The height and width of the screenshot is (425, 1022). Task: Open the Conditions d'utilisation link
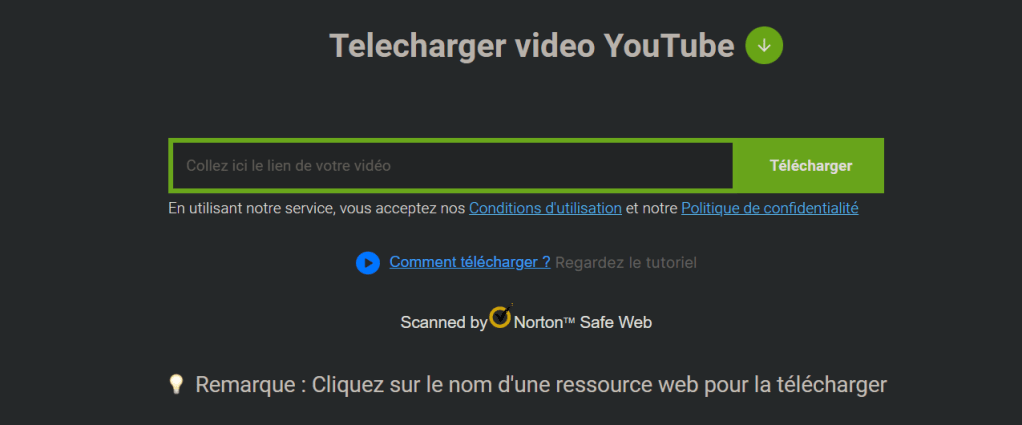(x=545, y=209)
